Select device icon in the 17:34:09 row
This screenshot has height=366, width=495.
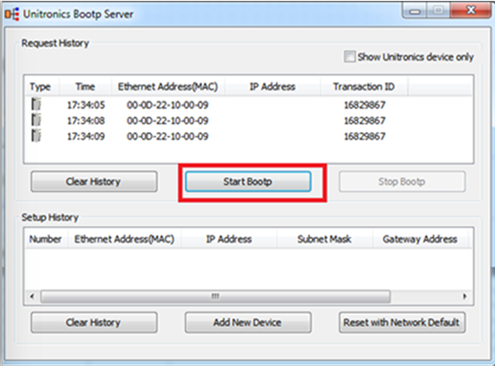[x=36, y=135]
